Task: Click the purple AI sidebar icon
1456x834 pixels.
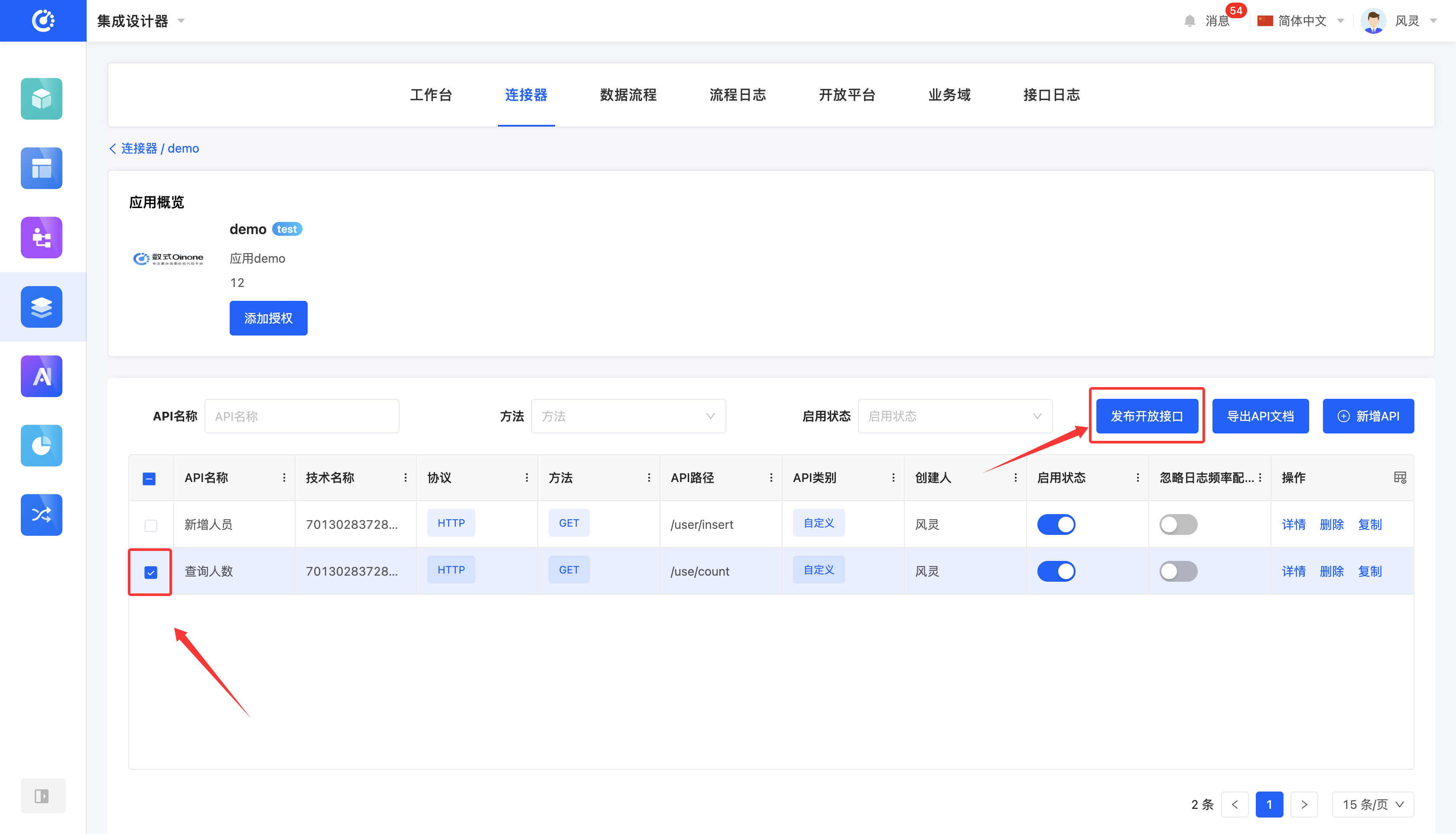Action: (x=41, y=376)
